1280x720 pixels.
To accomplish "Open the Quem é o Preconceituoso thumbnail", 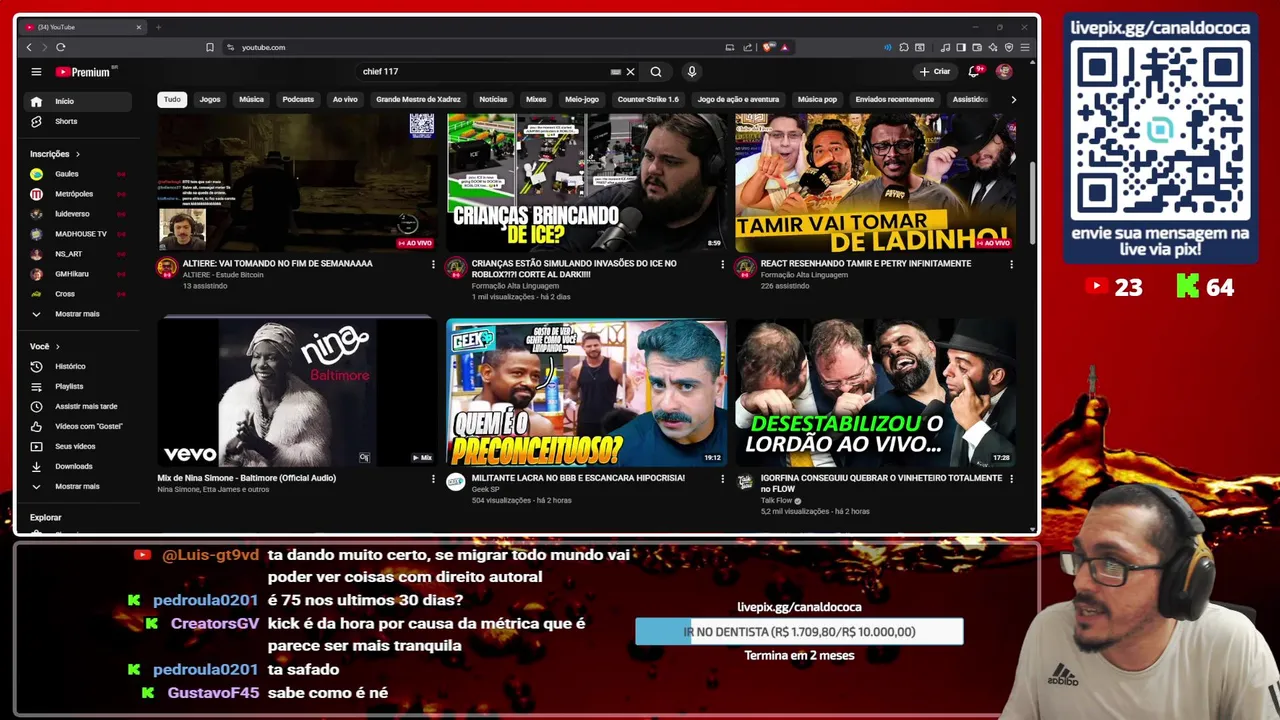I will [x=586, y=392].
